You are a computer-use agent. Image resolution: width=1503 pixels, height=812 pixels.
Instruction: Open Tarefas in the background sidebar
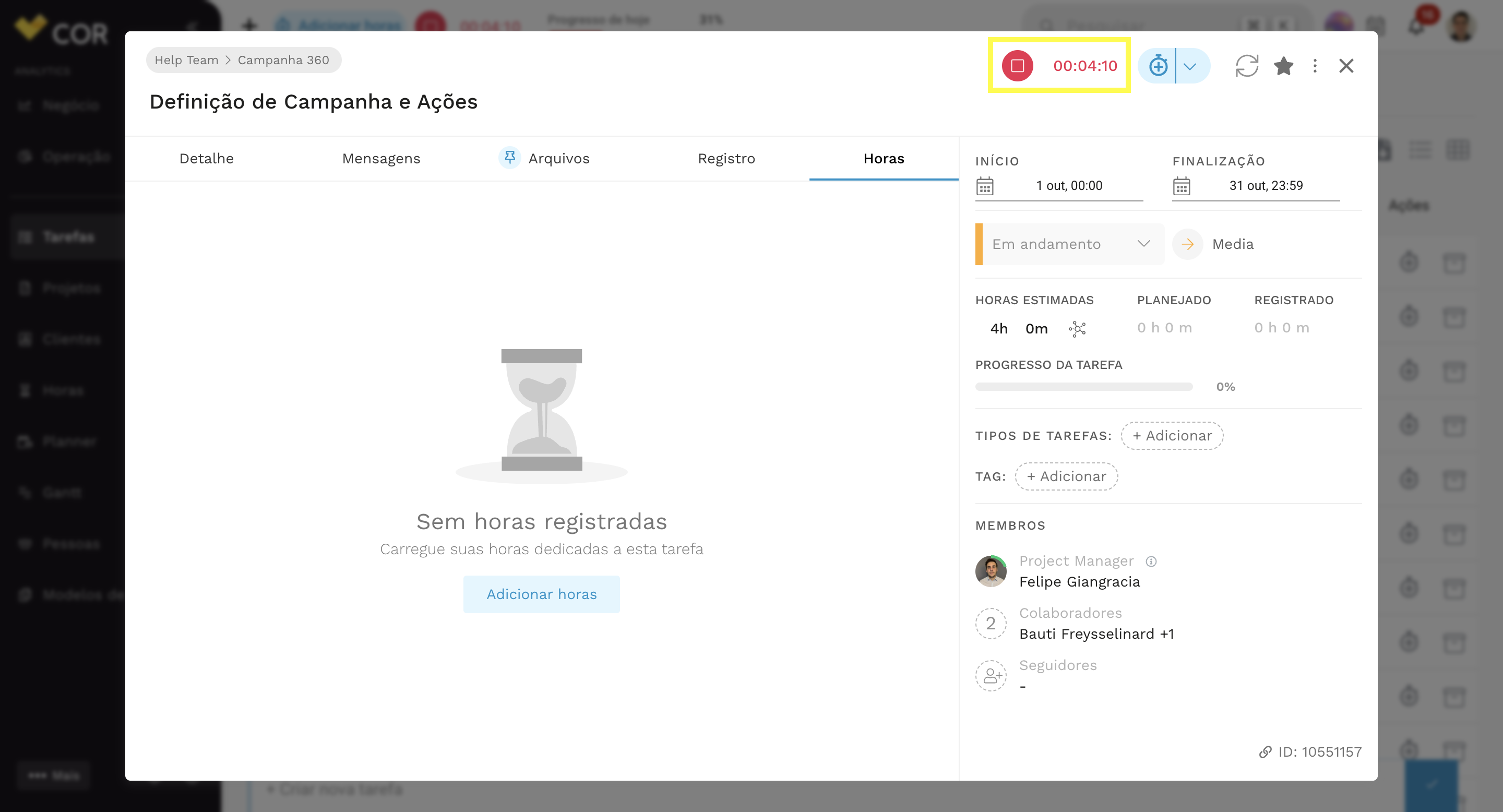pos(67,237)
